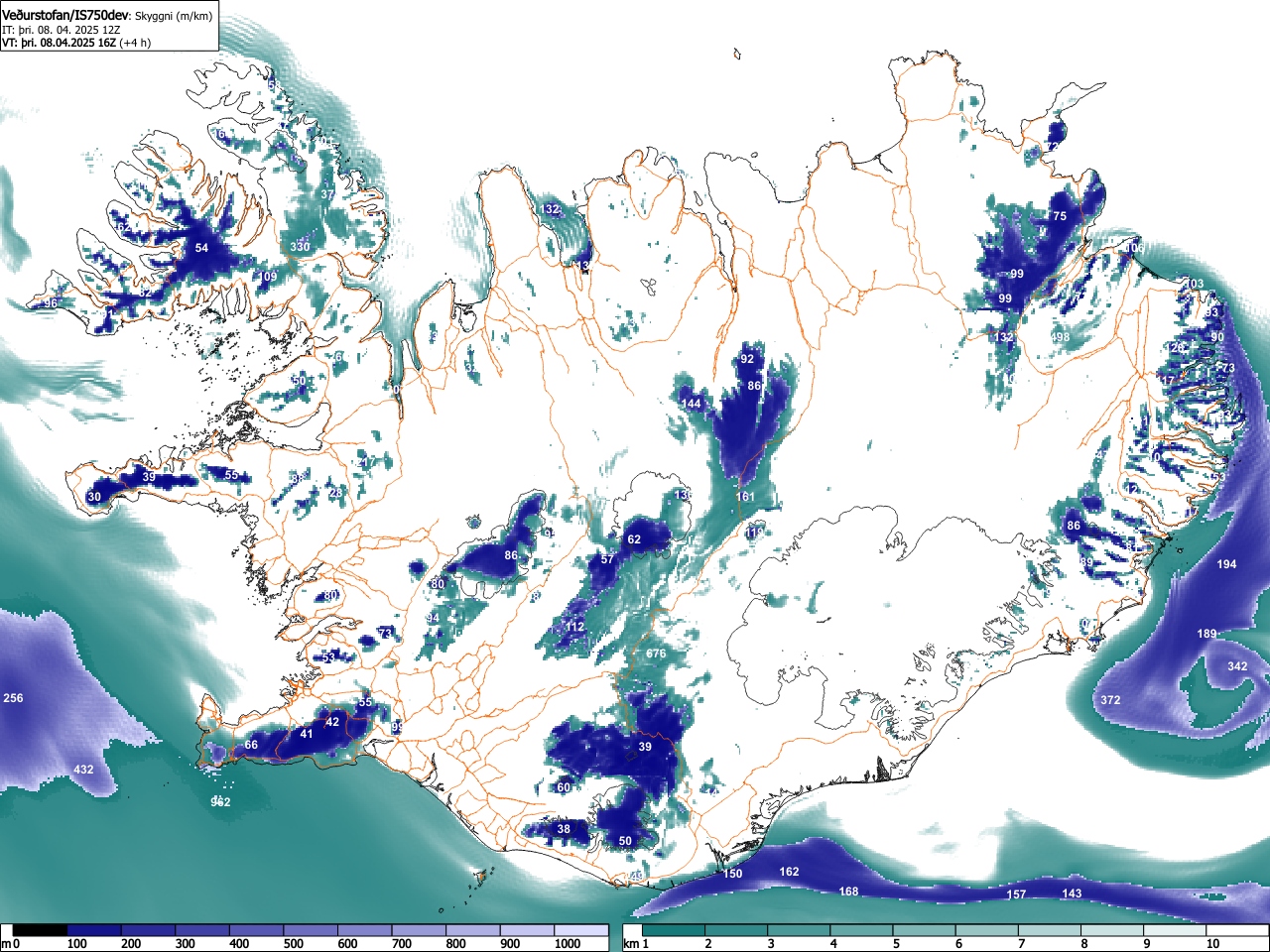Click the 57 value in the central fog patch
The width and height of the screenshot is (1270, 952).
tap(607, 559)
